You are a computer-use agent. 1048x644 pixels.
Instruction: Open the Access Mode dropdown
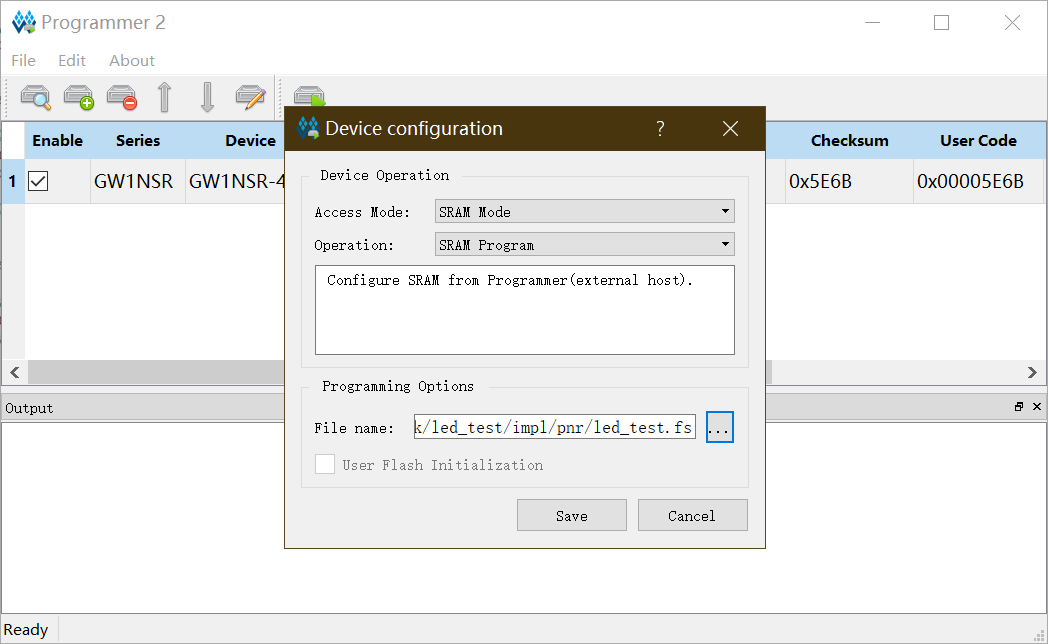[585, 212]
